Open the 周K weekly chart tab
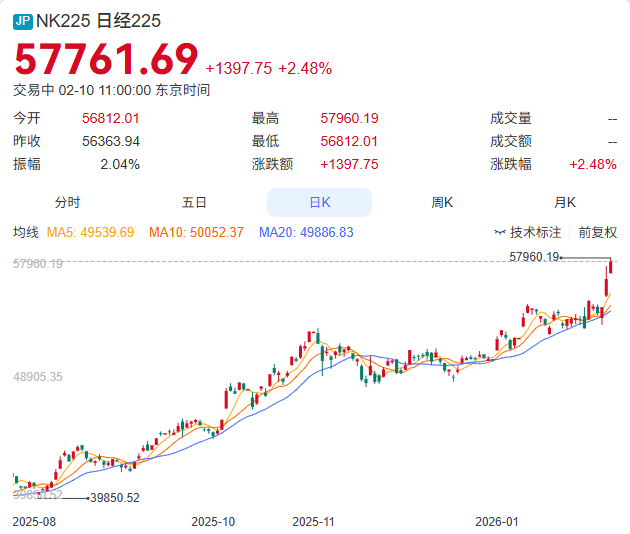630x534 pixels. (442, 202)
